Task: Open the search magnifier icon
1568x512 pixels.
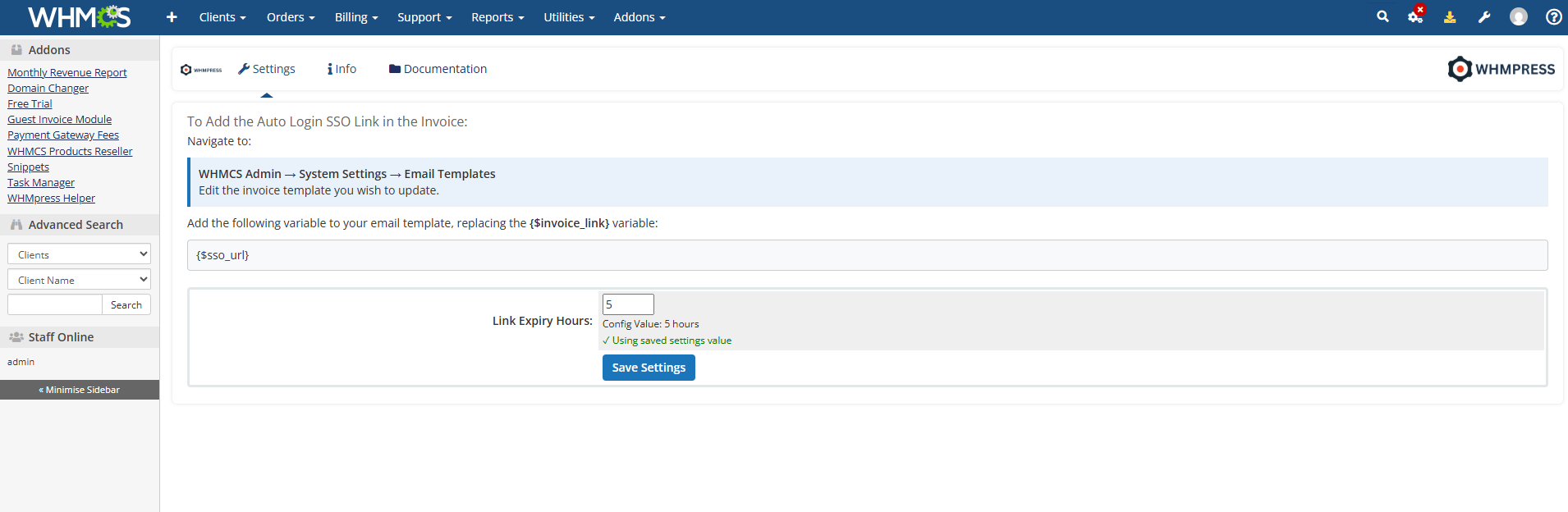Action: click(x=1382, y=16)
